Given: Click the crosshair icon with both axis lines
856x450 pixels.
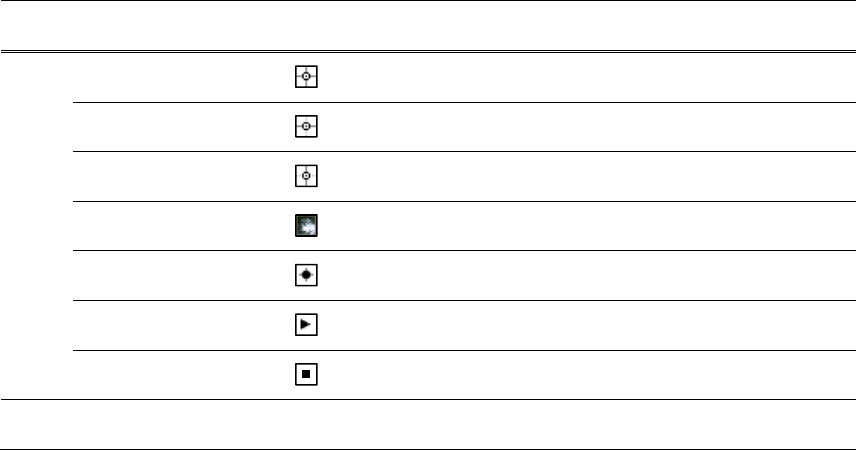Looking at the screenshot, I should tap(307, 78).
